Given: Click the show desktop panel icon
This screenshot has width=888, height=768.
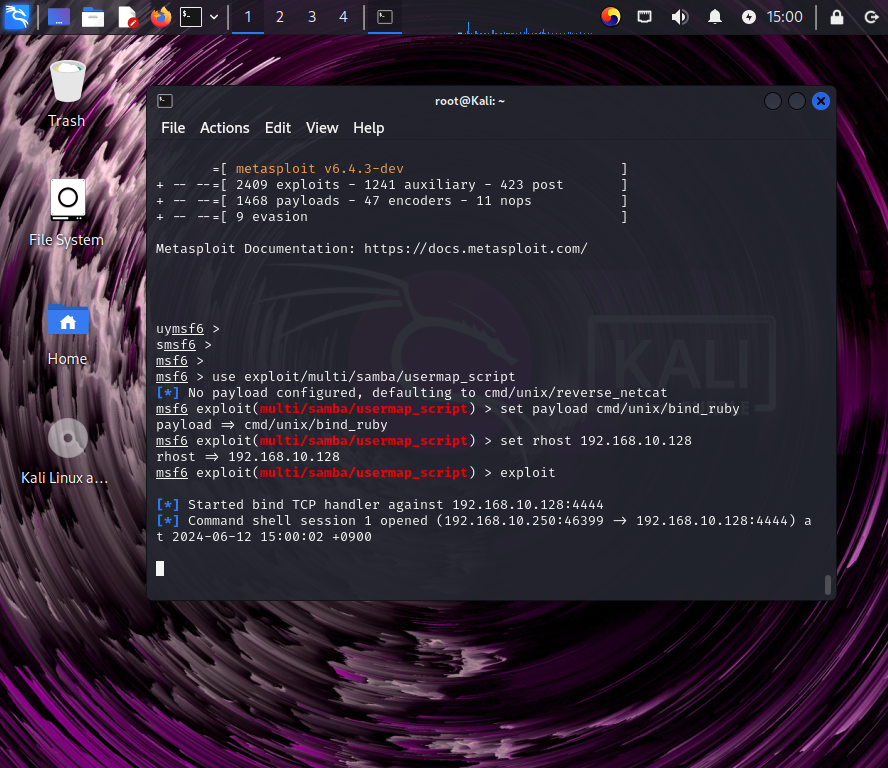Looking at the screenshot, I should coord(59,17).
